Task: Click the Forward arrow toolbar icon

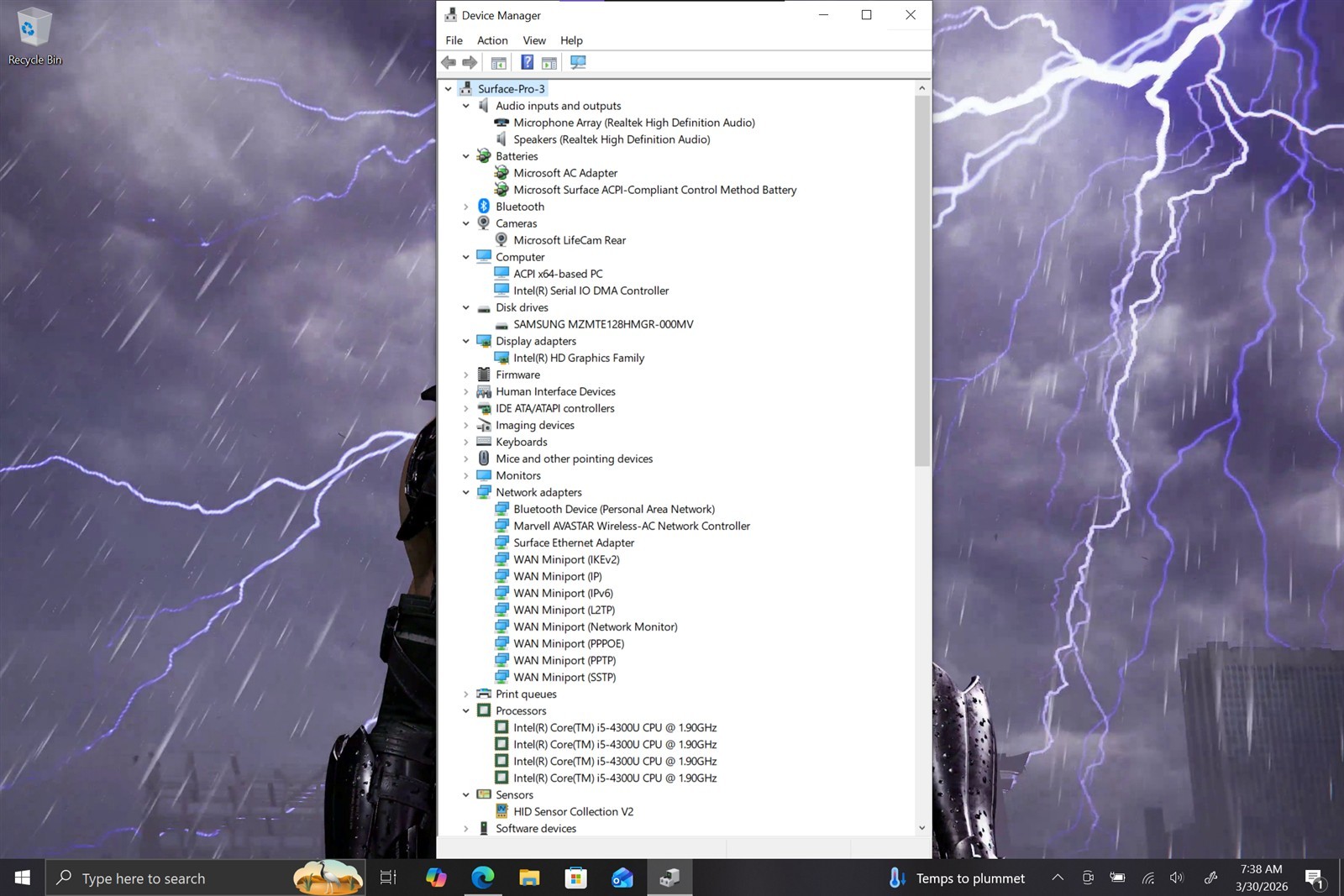Action: pyautogui.click(x=470, y=62)
